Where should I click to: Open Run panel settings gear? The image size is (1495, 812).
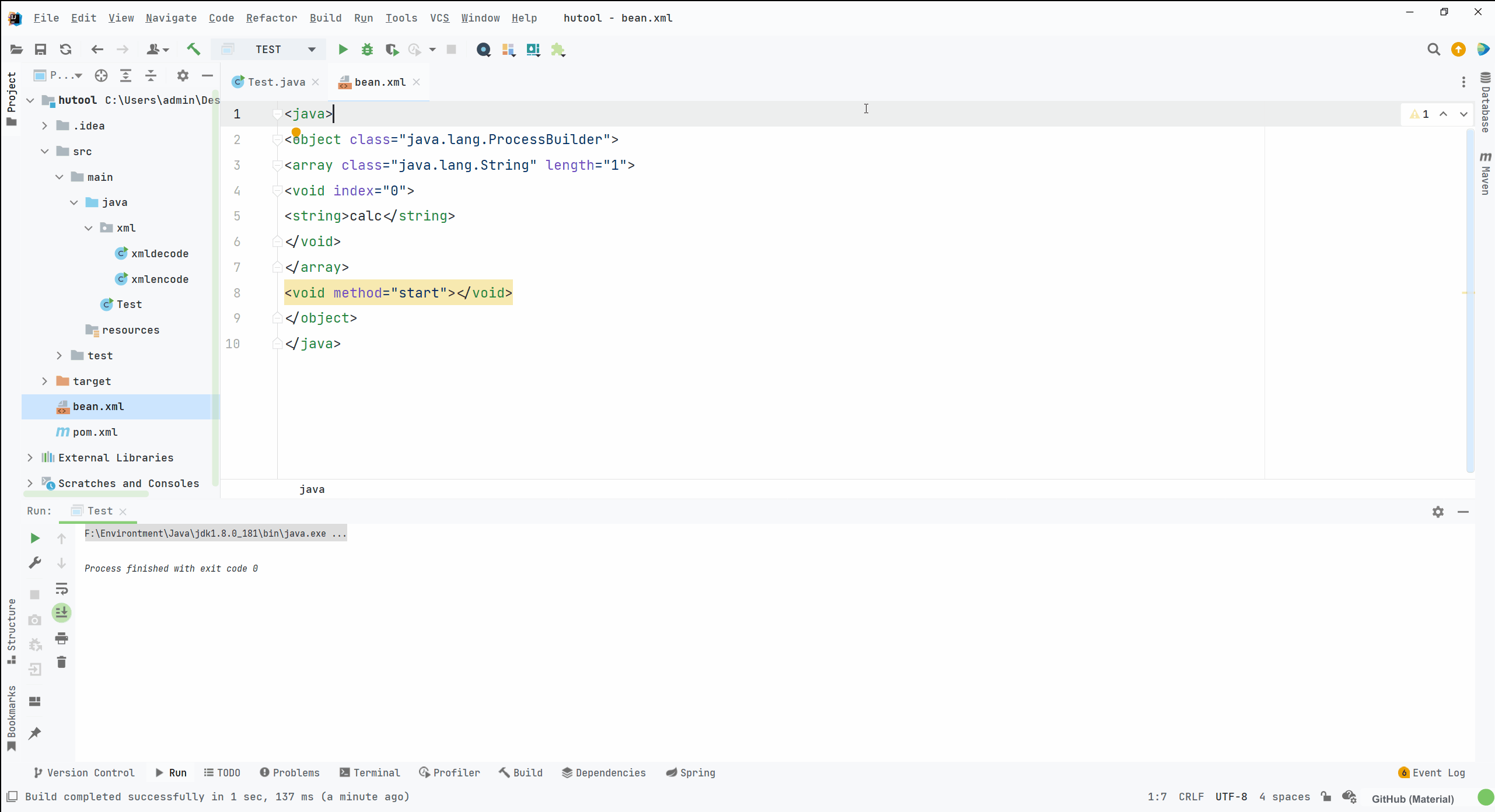(1438, 512)
